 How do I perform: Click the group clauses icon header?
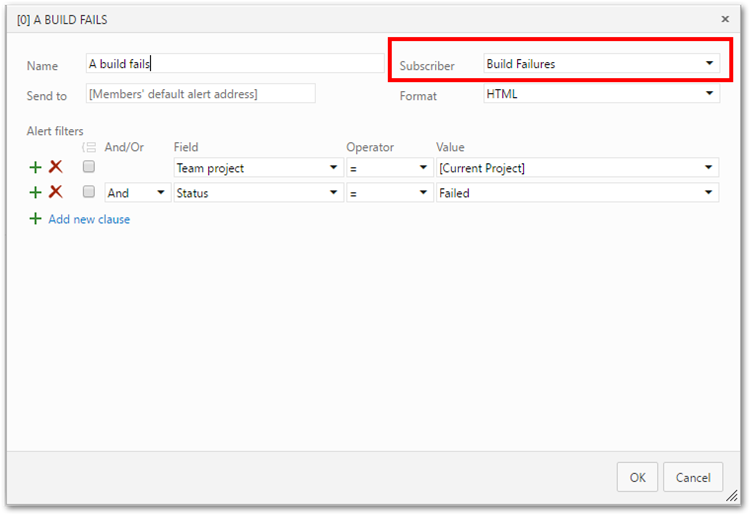click(89, 147)
